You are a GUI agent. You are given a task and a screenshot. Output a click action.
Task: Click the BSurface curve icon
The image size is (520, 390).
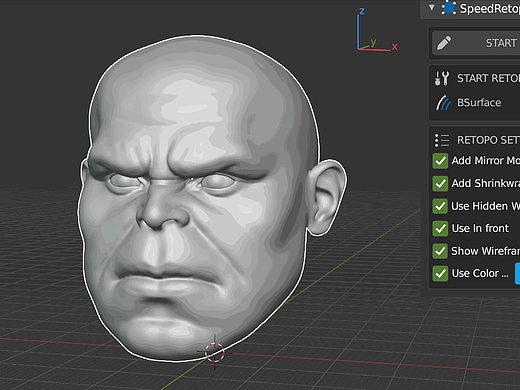coord(444,103)
